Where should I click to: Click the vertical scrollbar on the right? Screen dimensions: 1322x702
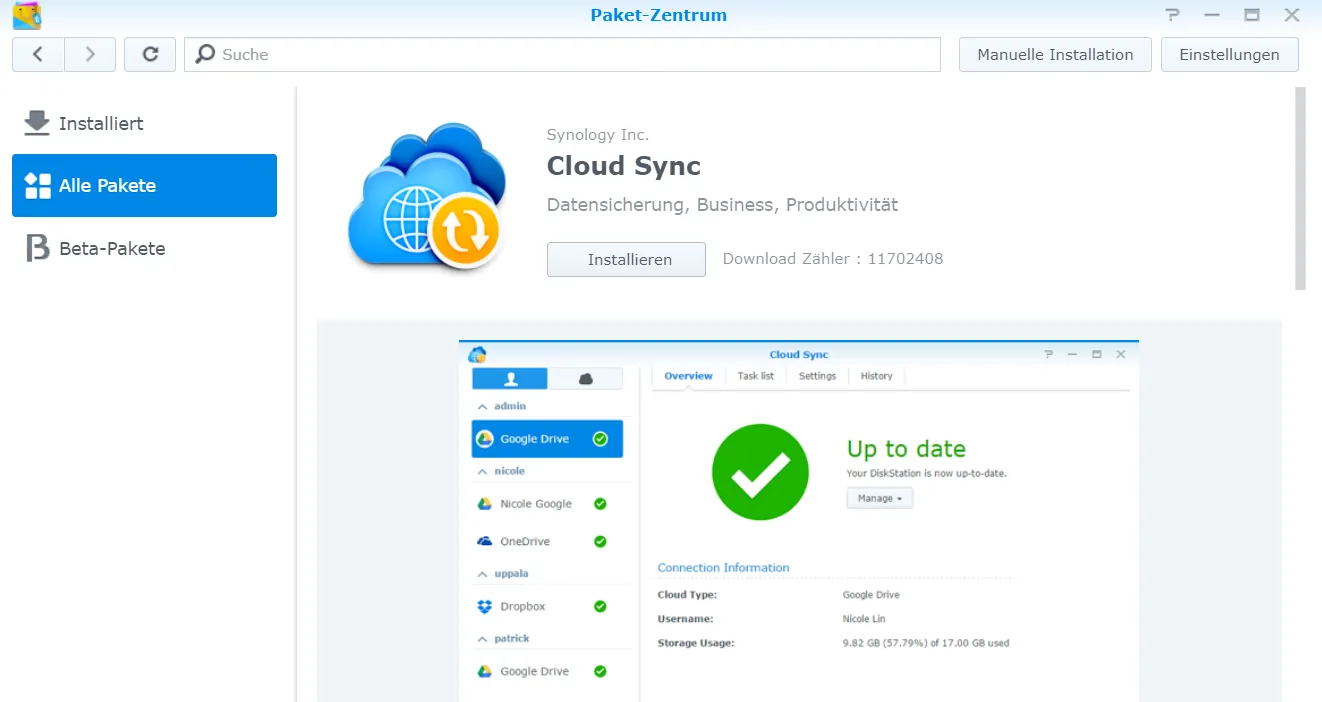[x=1300, y=188]
